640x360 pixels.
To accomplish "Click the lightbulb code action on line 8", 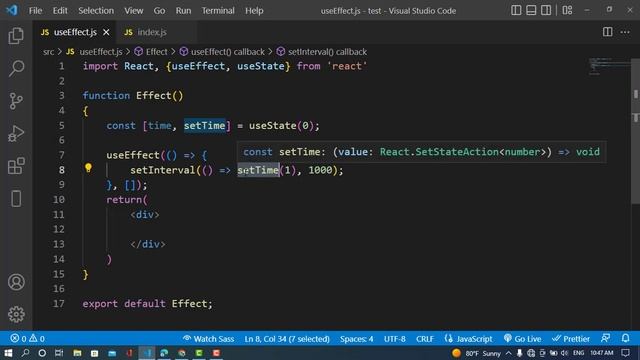I will click(88, 167).
